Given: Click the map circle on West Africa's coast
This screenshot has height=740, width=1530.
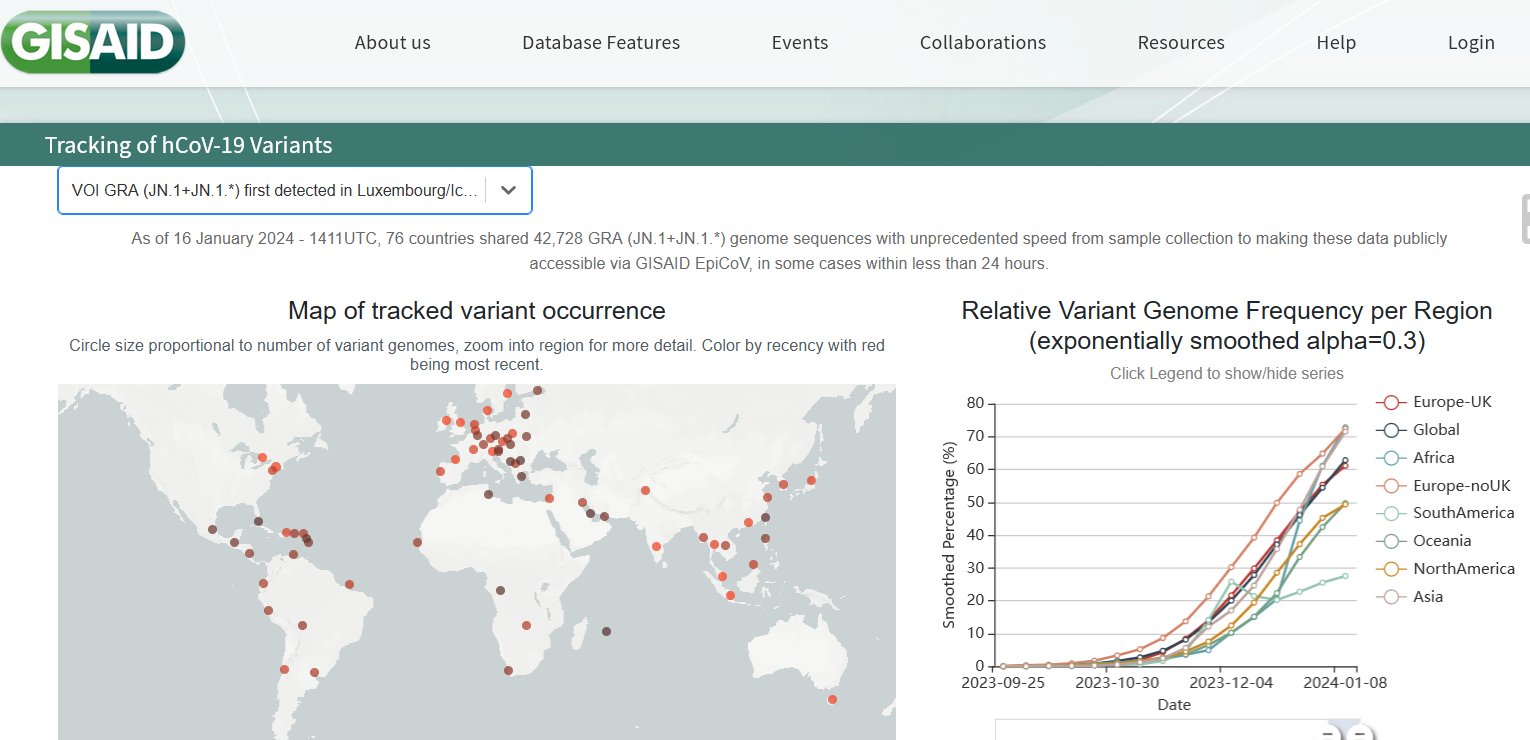Looking at the screenshot, I should coord(417,542).
